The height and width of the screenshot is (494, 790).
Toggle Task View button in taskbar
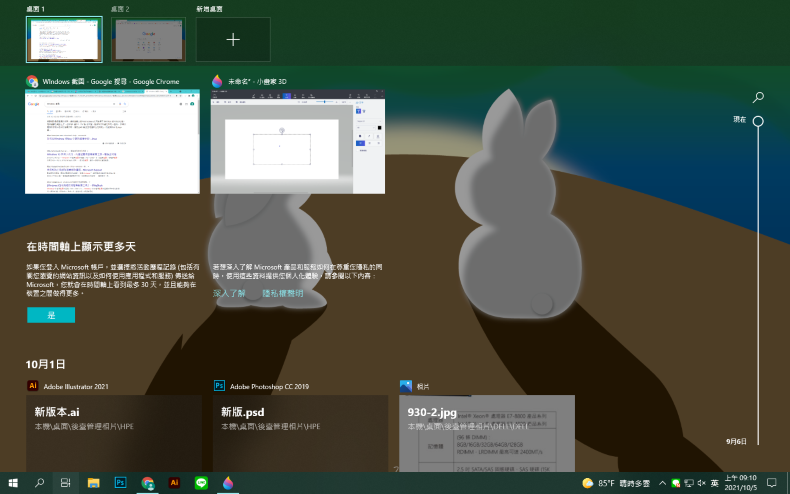(x=65, y=483)
